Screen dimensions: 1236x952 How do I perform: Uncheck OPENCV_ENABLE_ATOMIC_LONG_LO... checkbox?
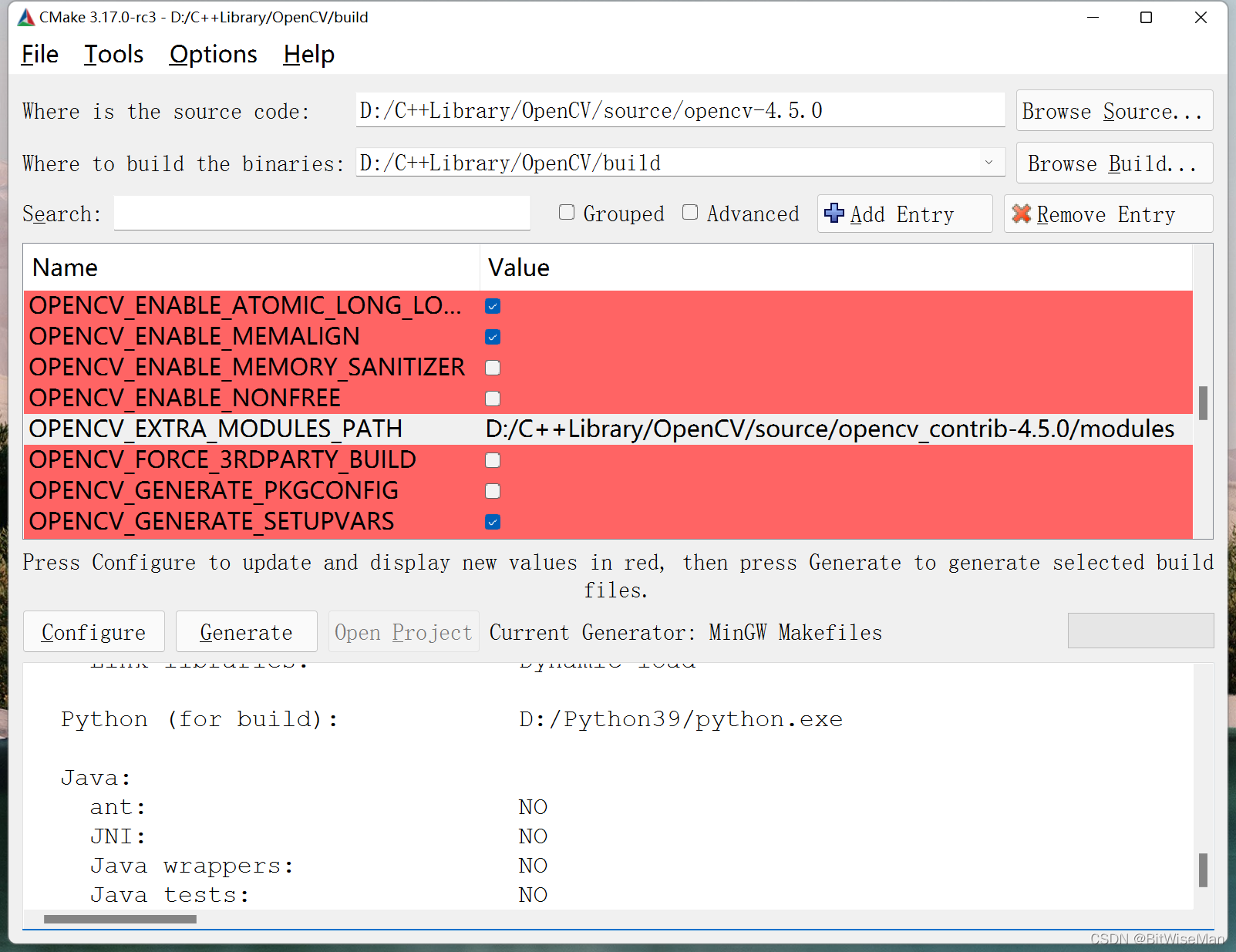coord(493,306)
